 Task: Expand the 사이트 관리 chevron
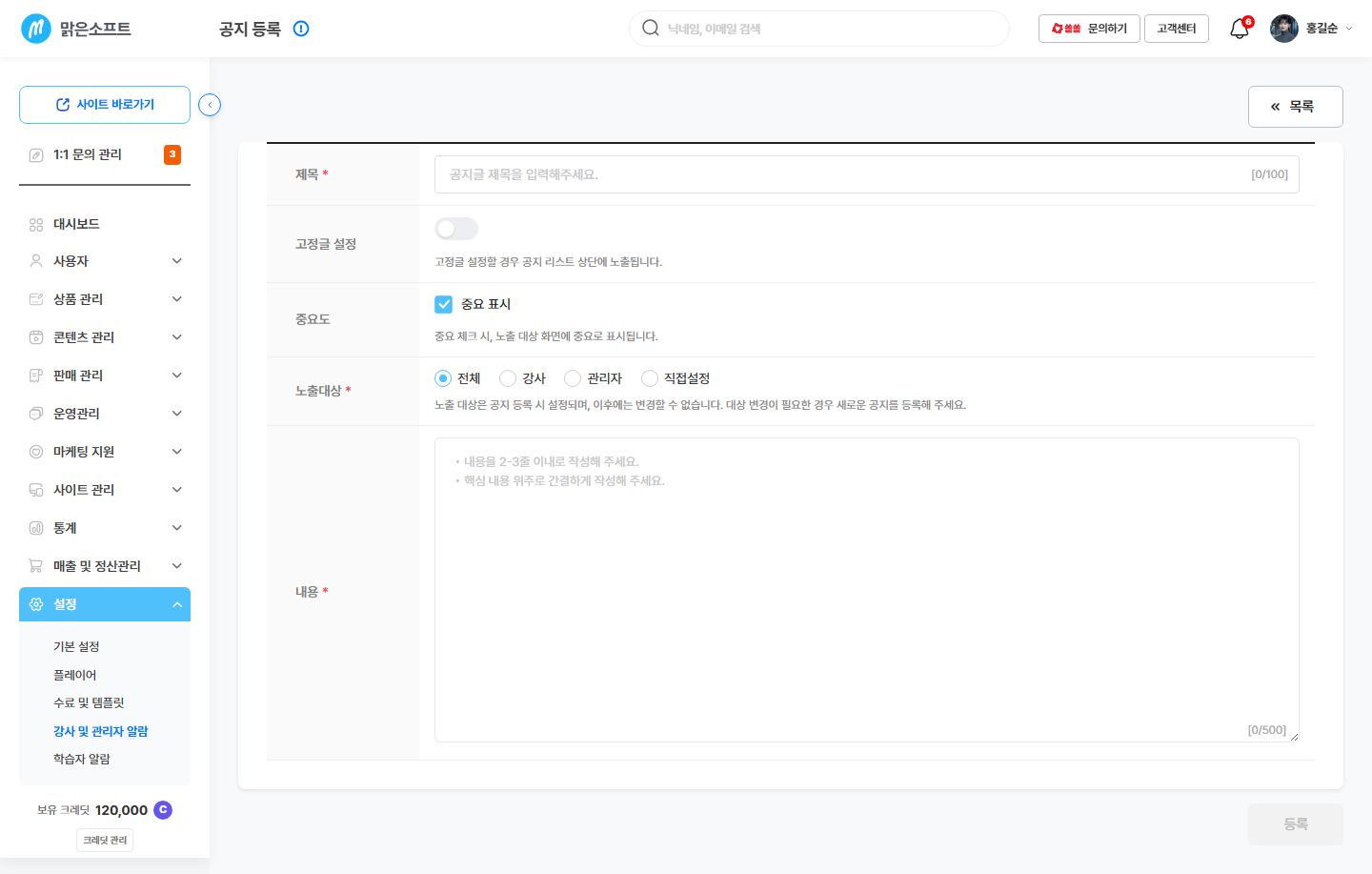point(176,490)
